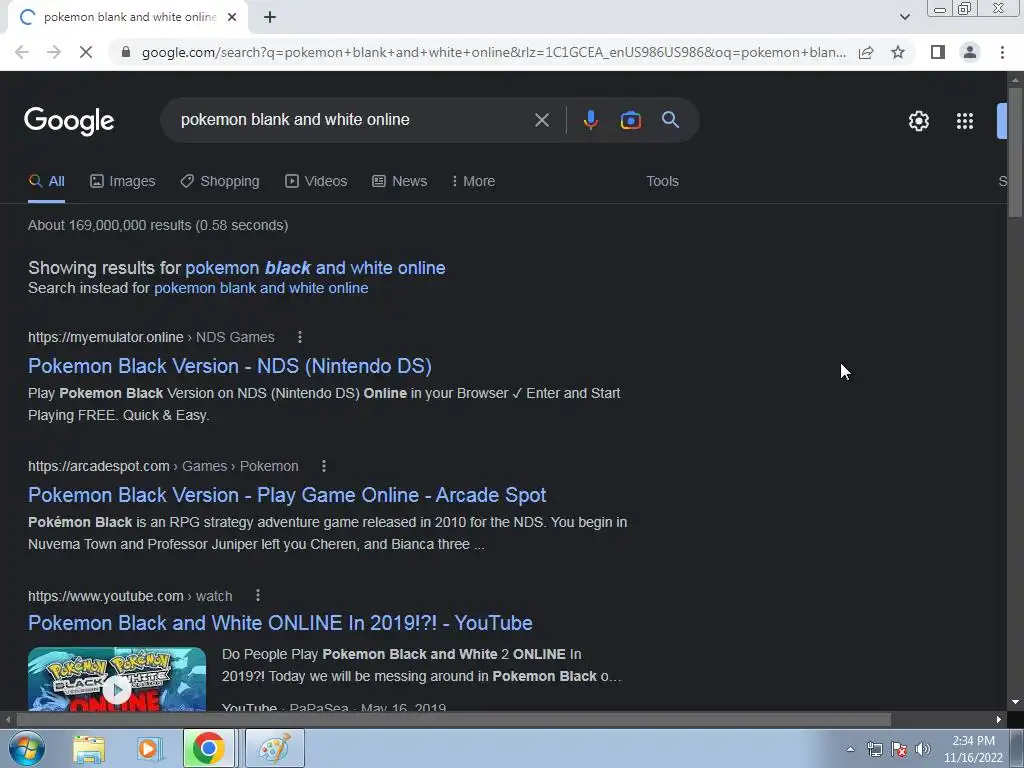Clear the search query with X

[541, 120]
